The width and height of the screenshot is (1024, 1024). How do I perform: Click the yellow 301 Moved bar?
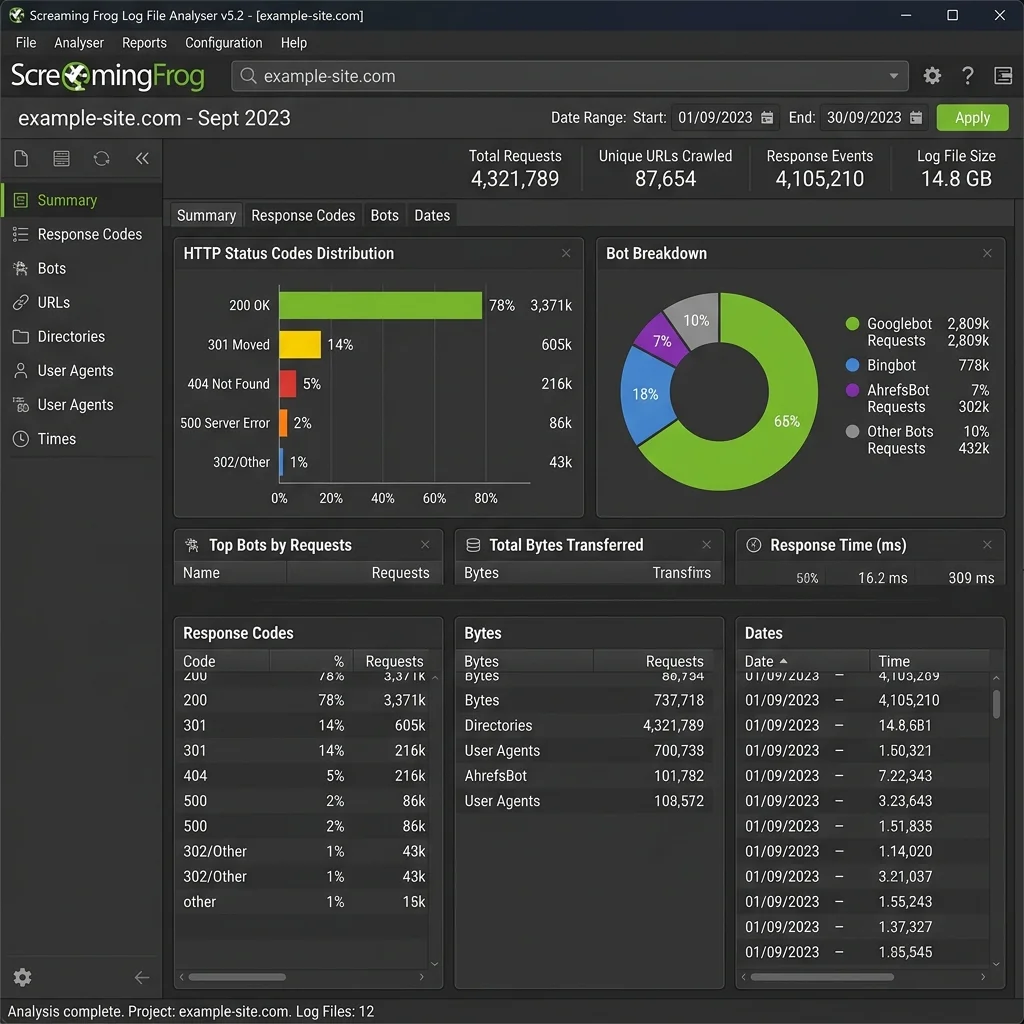[x=300, y=345]
